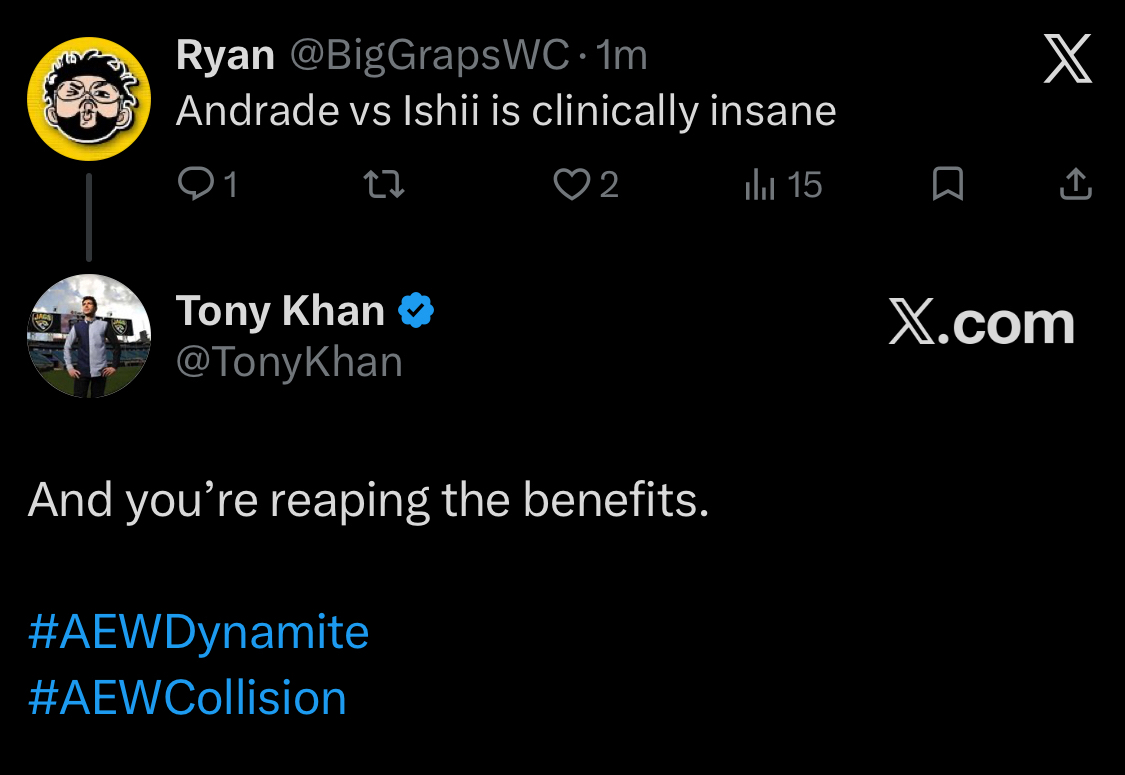
Task: Open the #AEWDynamite hashtag
Action: (199, 633)
